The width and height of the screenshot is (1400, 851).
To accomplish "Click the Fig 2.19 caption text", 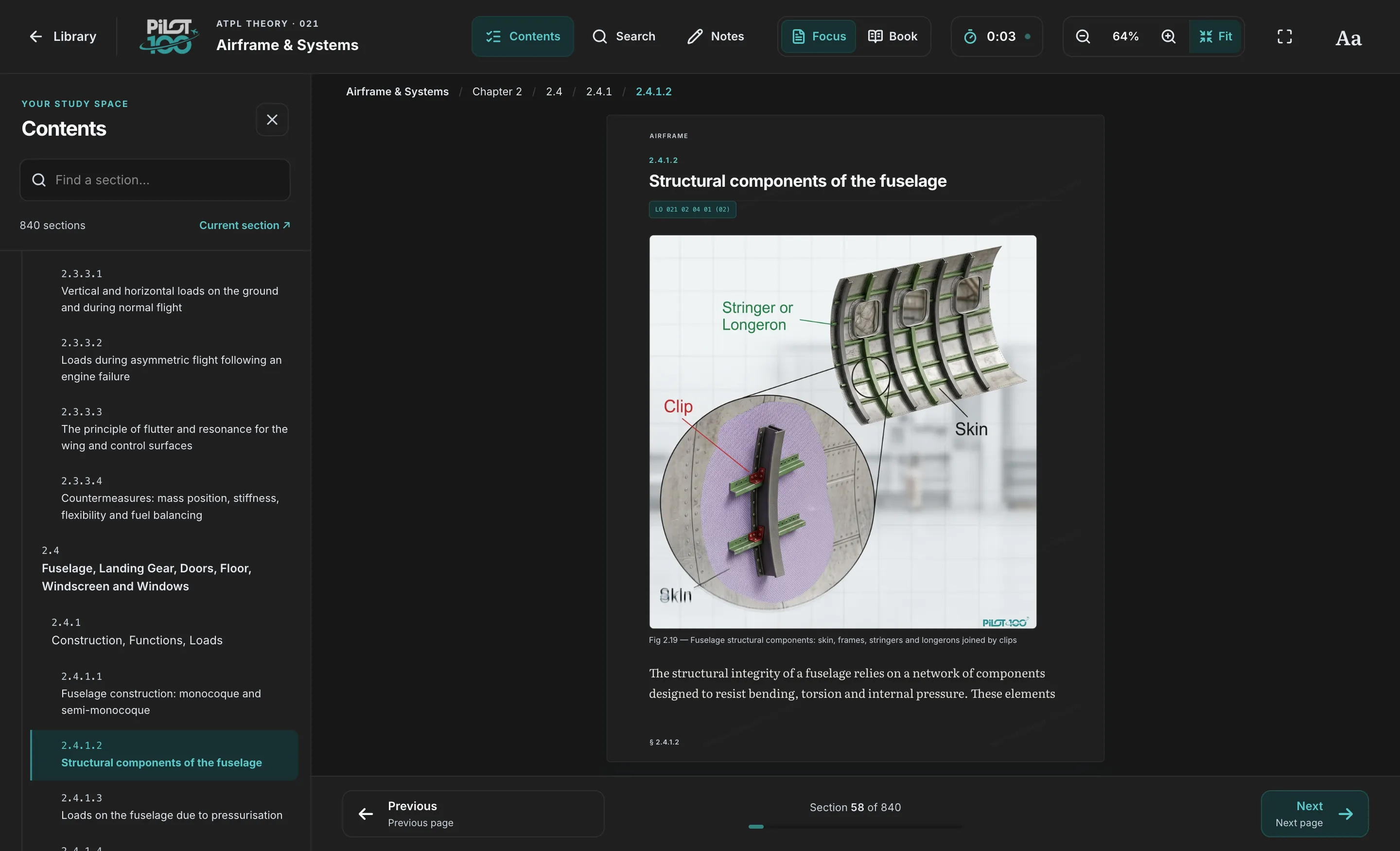I will tap(832, 640).
